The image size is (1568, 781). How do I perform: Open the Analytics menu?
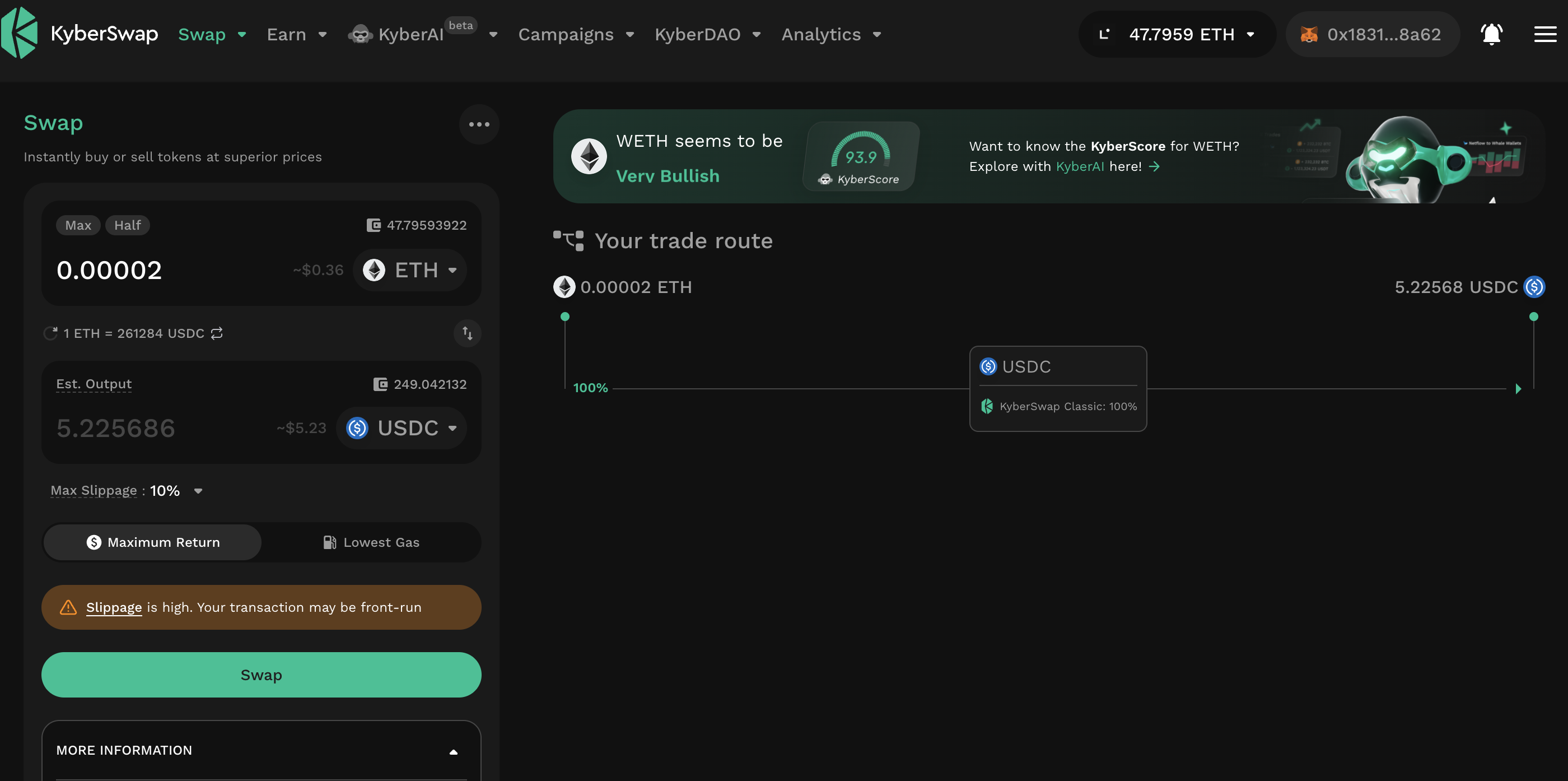point(831,34)
